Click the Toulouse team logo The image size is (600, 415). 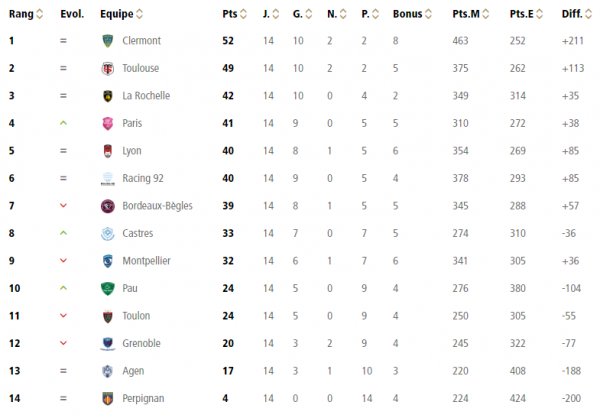point(108,68)
